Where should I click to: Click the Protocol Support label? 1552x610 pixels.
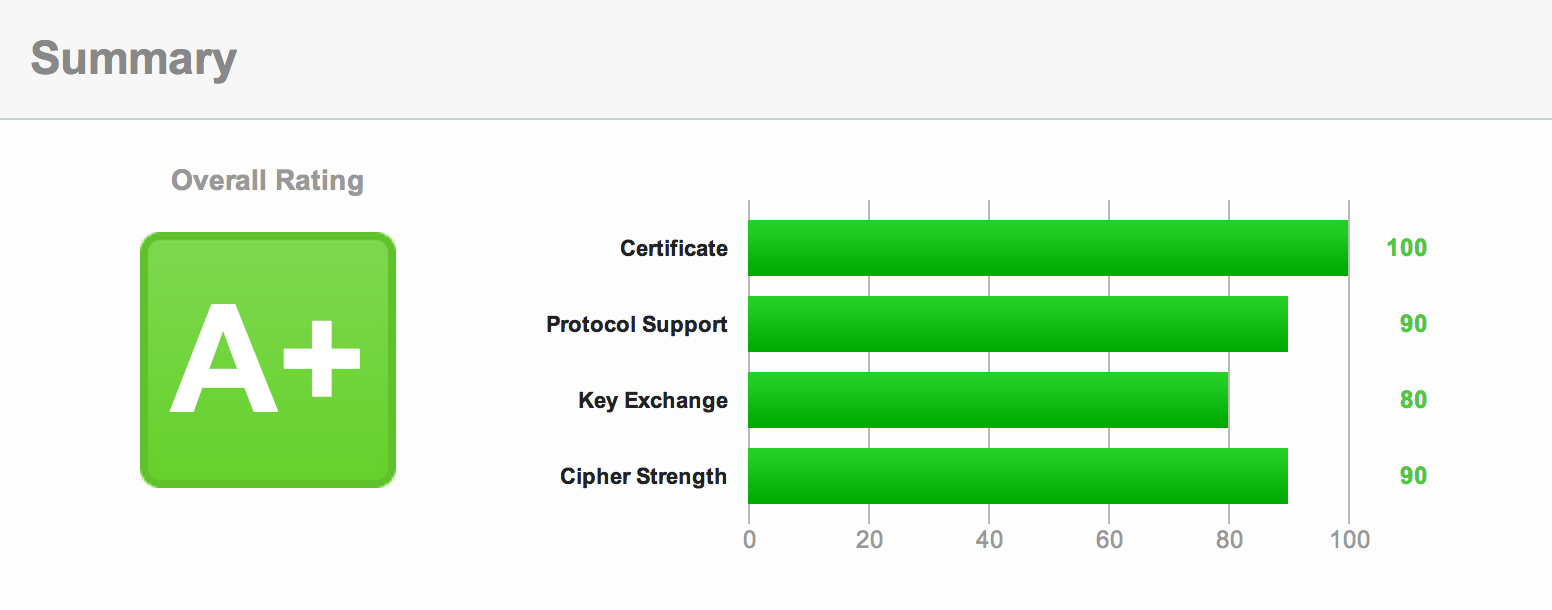(x=637, y=324)
